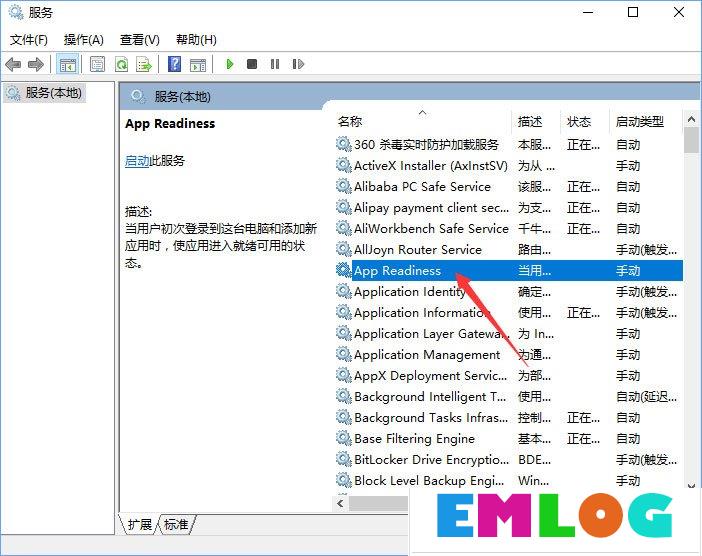This screenshot has height=556, width=702.
Task: Click the gear icon beside Background Tasks Infrastructure
Action: [343, 417]
